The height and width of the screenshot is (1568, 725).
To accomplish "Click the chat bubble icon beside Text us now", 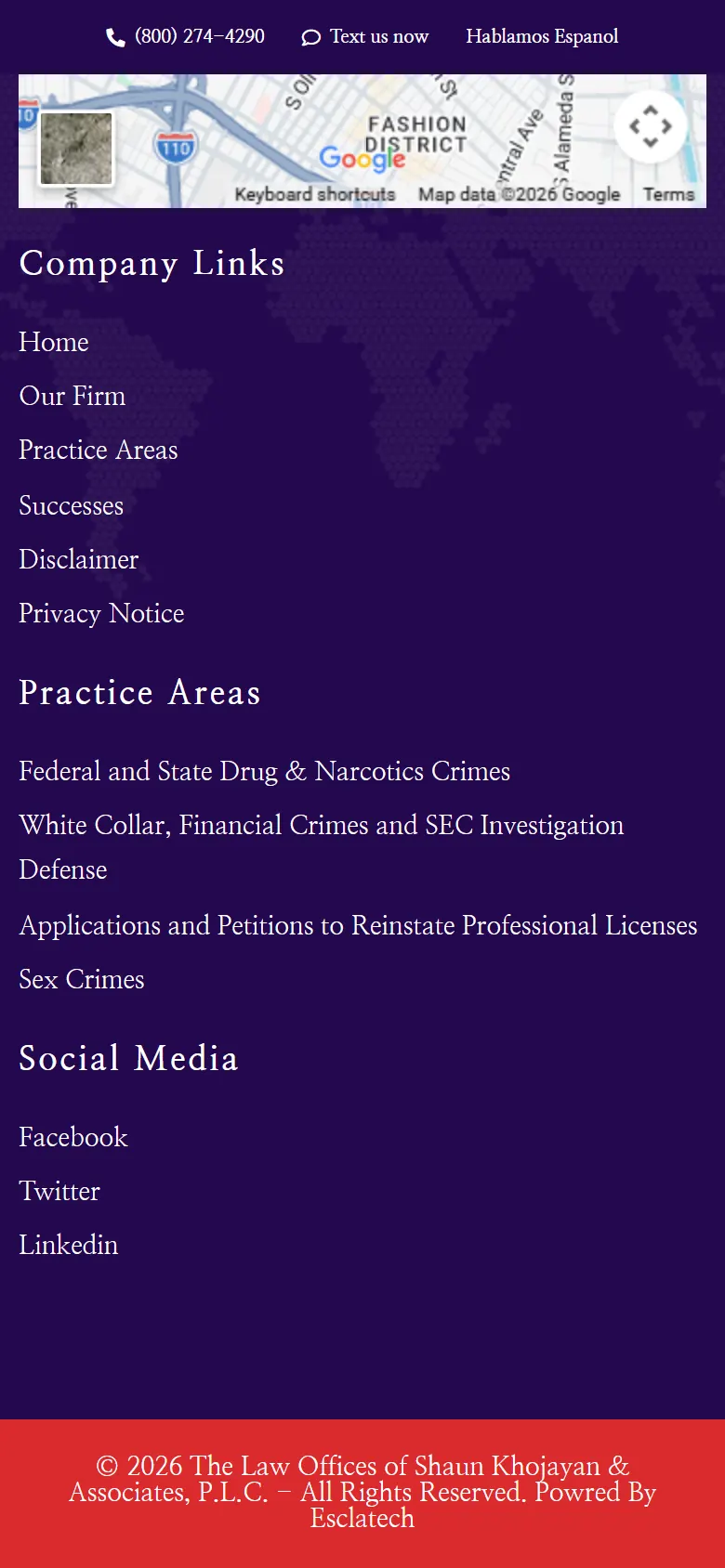I will point(311,37).
